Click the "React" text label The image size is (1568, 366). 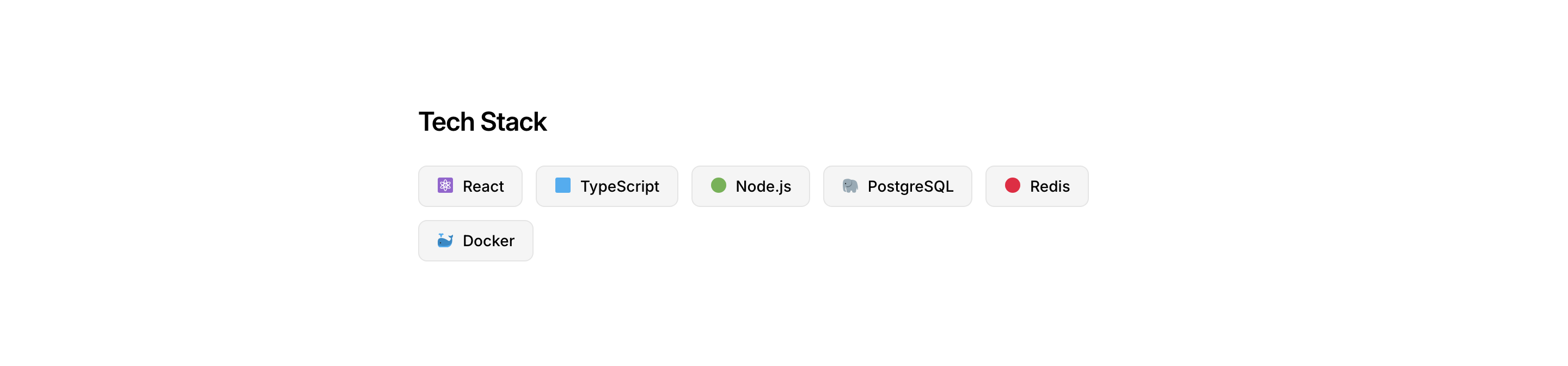click(x=483, y=186)
